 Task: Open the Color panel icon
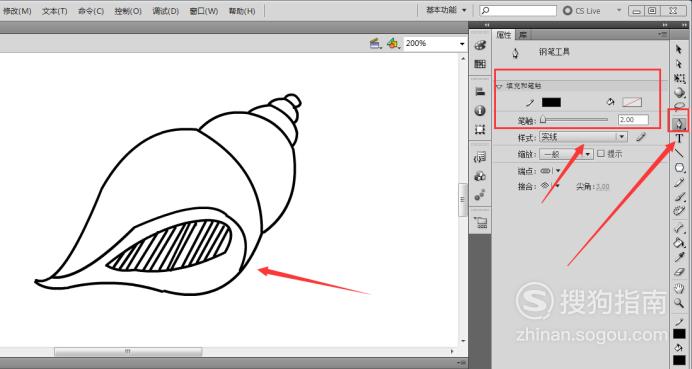[480, 45]
